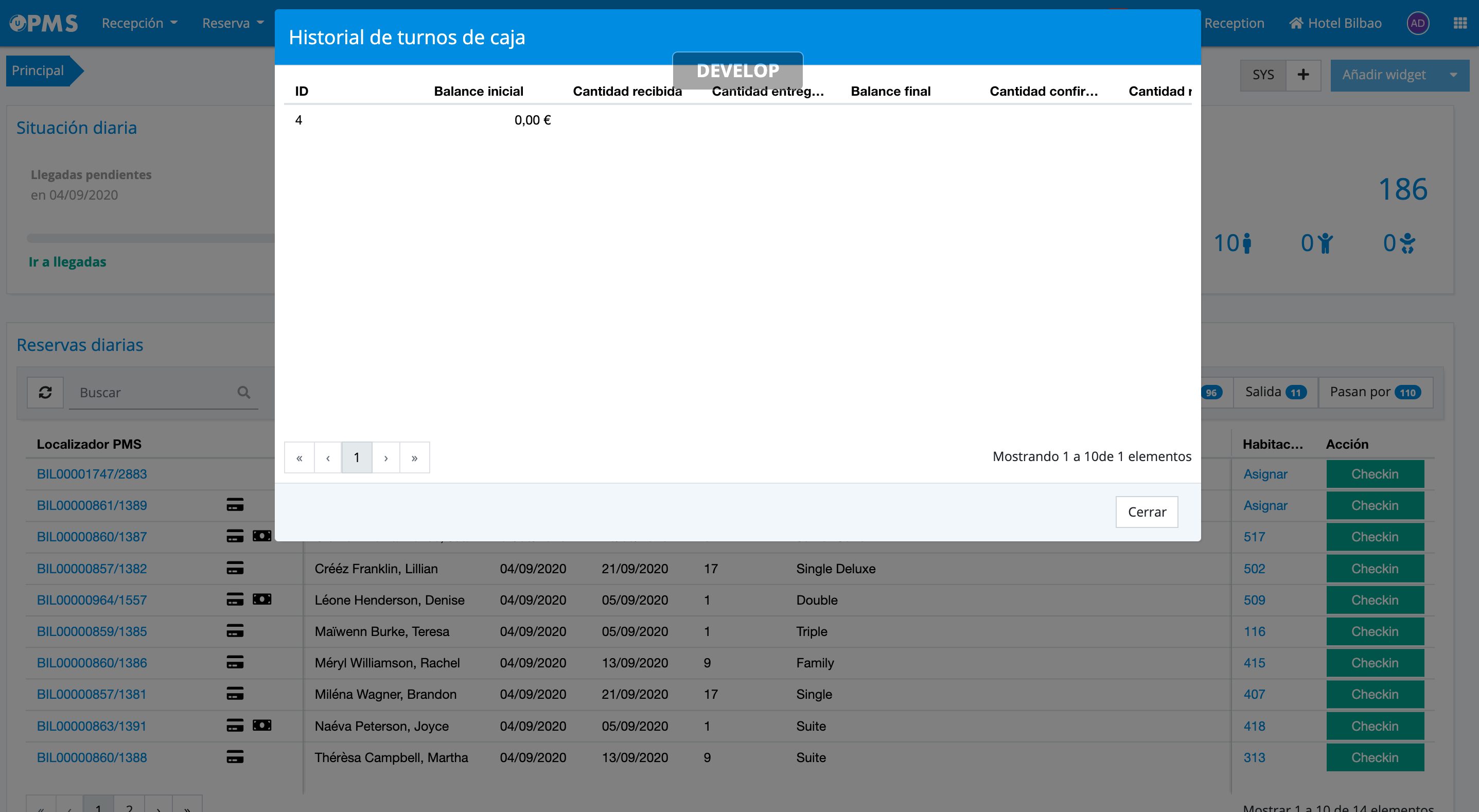Switch to the Pasan por tab
Image resolution: width=1479 pixels, height=812 pixels.
1375,392
